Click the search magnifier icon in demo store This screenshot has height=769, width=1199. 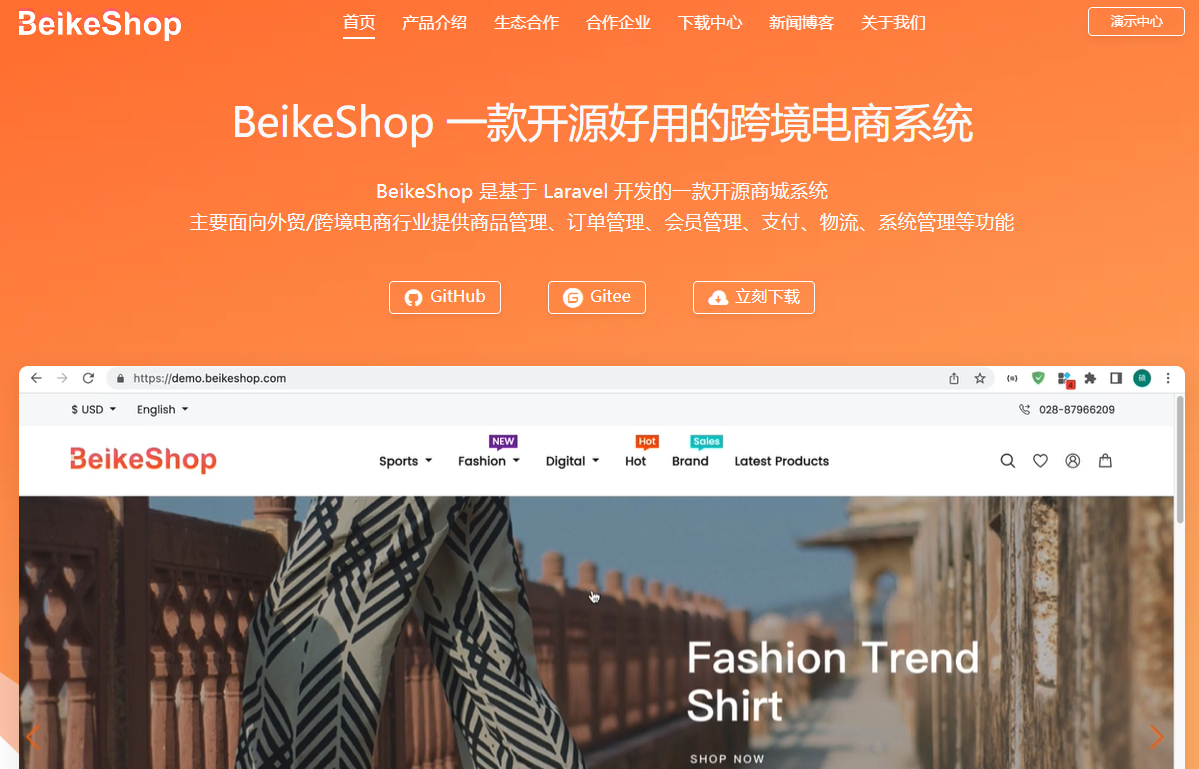click(x=1008, y=461)
